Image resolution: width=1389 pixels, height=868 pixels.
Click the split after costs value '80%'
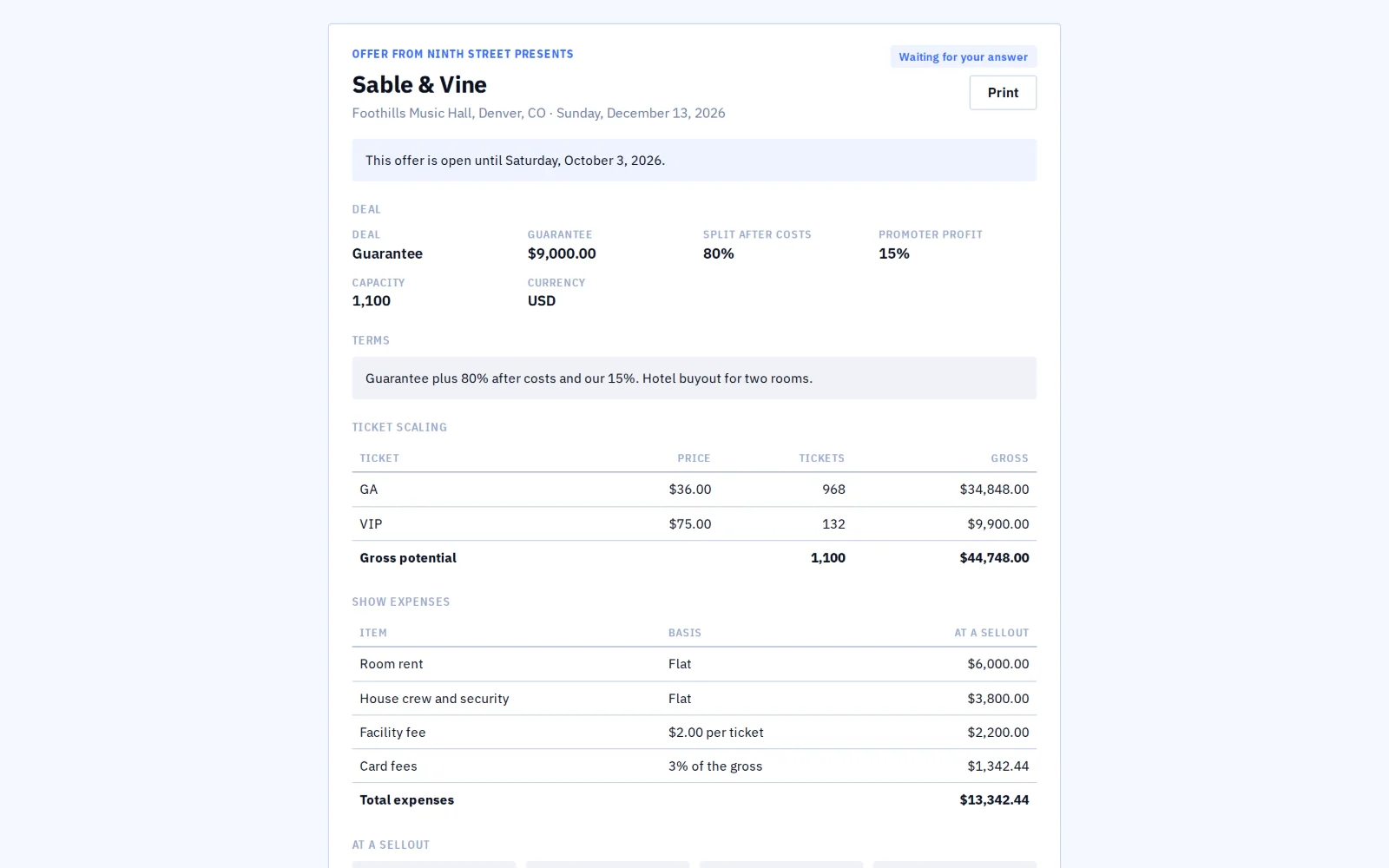click(x=719, y=253)
